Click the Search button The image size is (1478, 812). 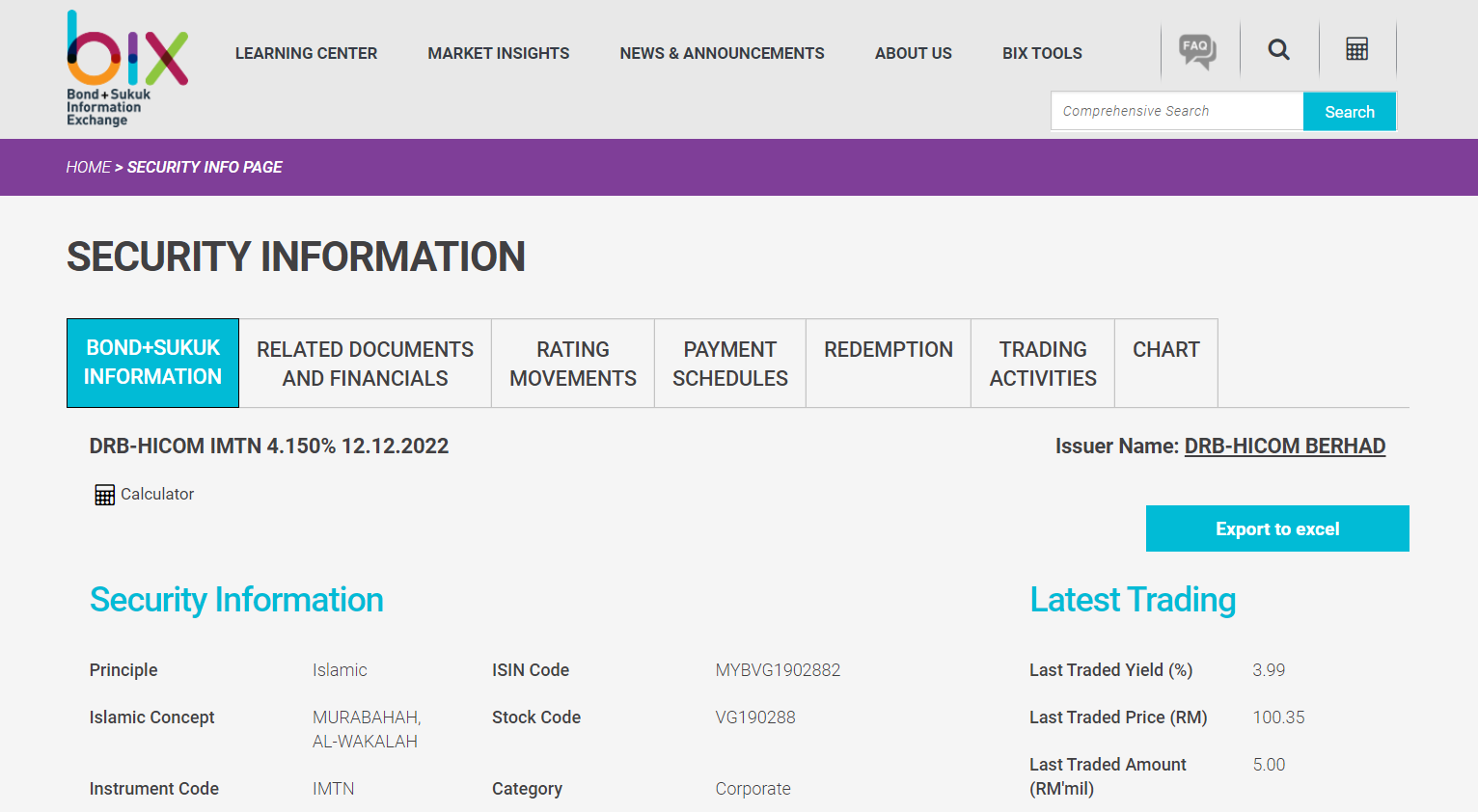point(1350,112)
